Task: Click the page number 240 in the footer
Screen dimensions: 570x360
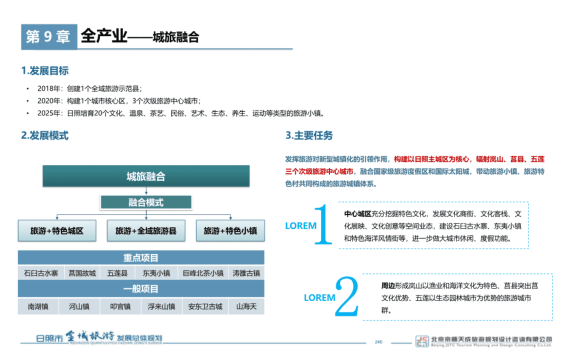Action: [x=378, y=342]
